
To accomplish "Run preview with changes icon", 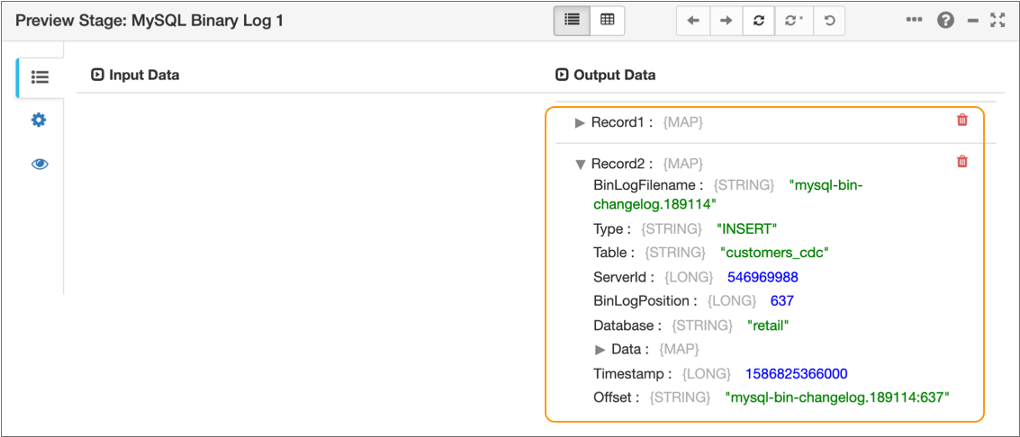I will (x=793, y=20).
